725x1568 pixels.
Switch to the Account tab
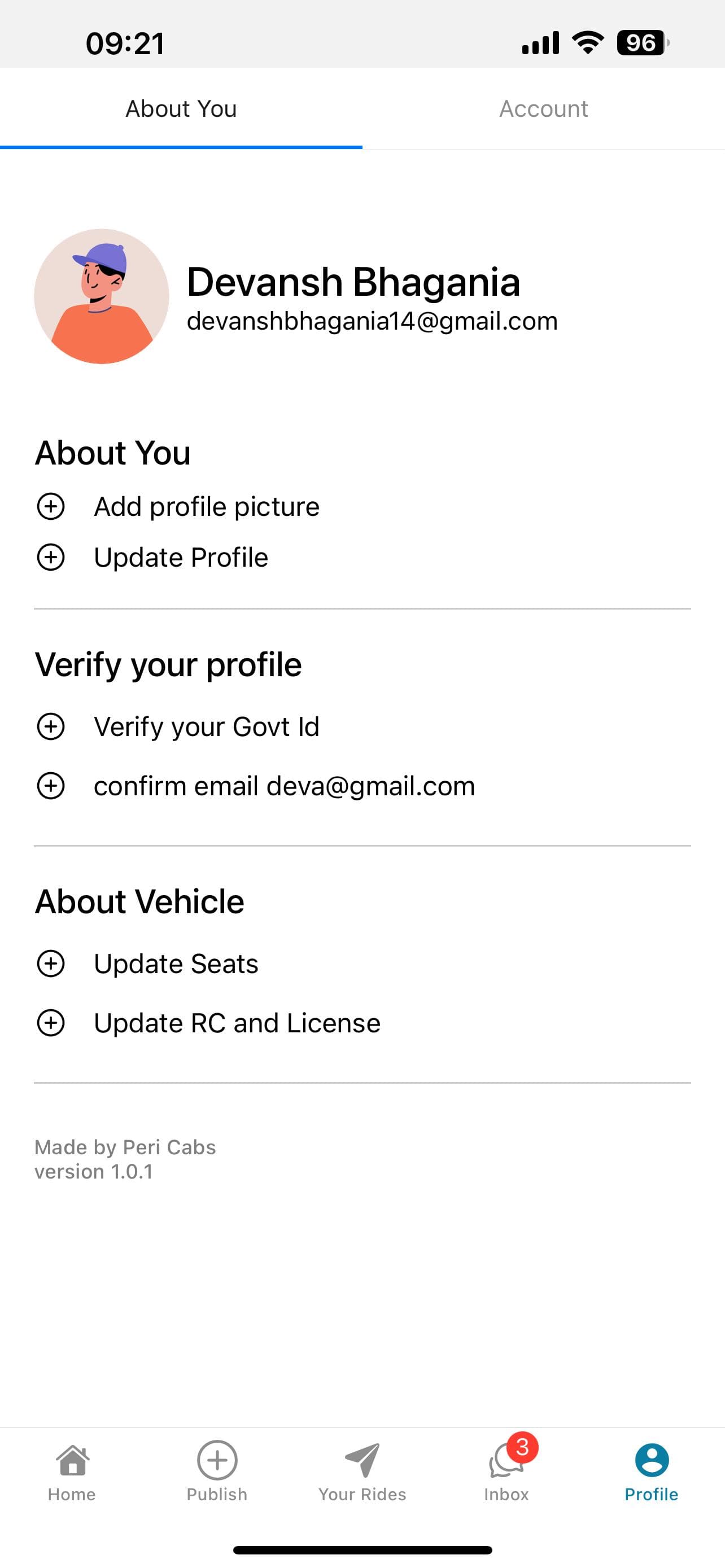544,109
